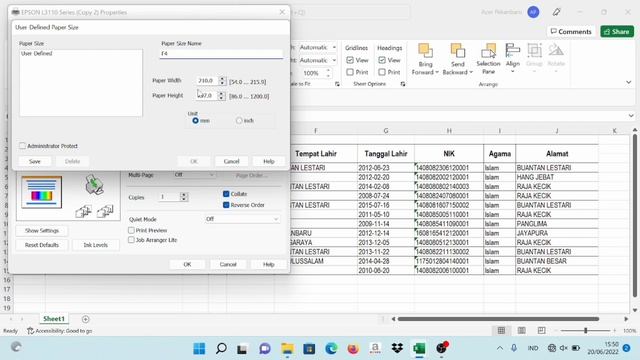Expand Send Backward dropdown arrow

471,72
